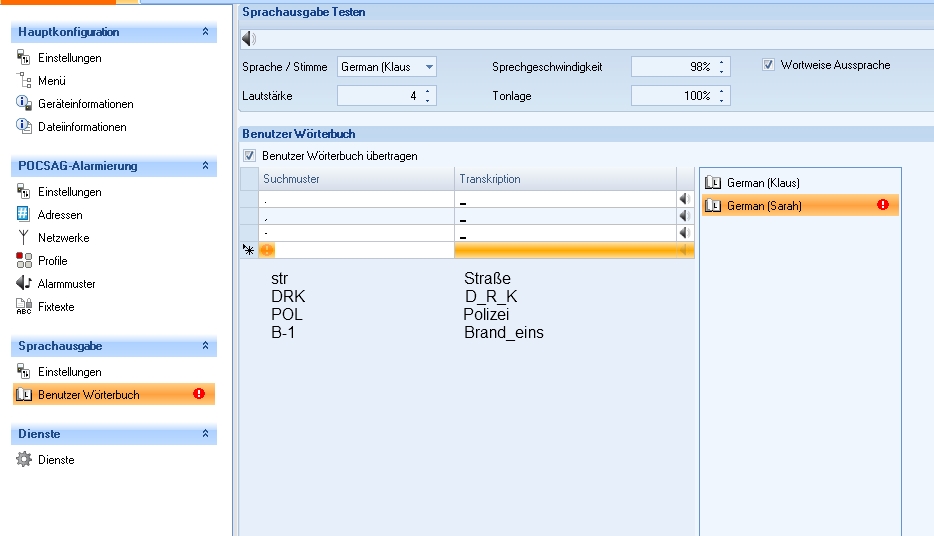Uncheck Benutzer Wörterbuch übertragen checkbox
This screenshot has width=934, height=536.
pos(249,156)
